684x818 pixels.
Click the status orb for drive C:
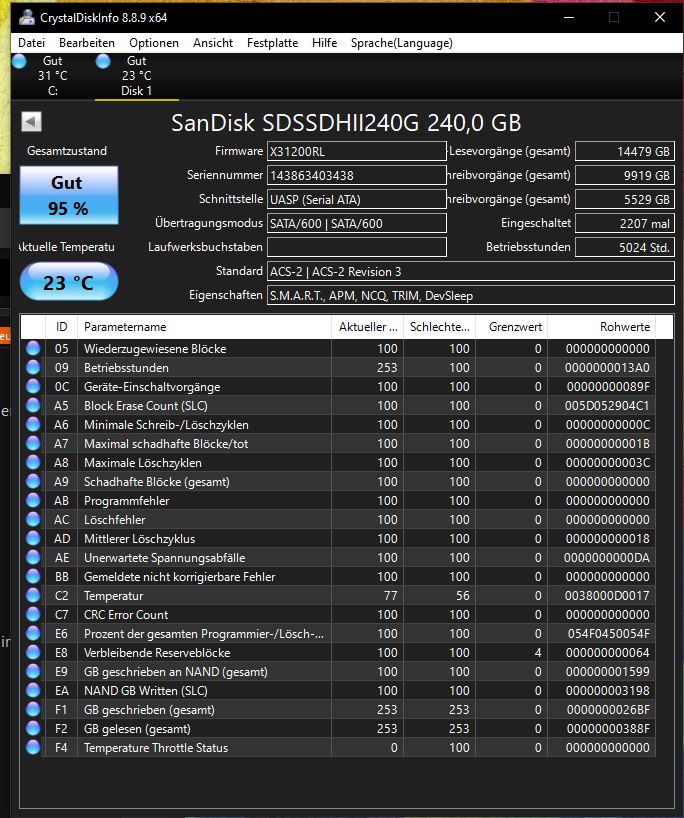click(x=19, y=61)
